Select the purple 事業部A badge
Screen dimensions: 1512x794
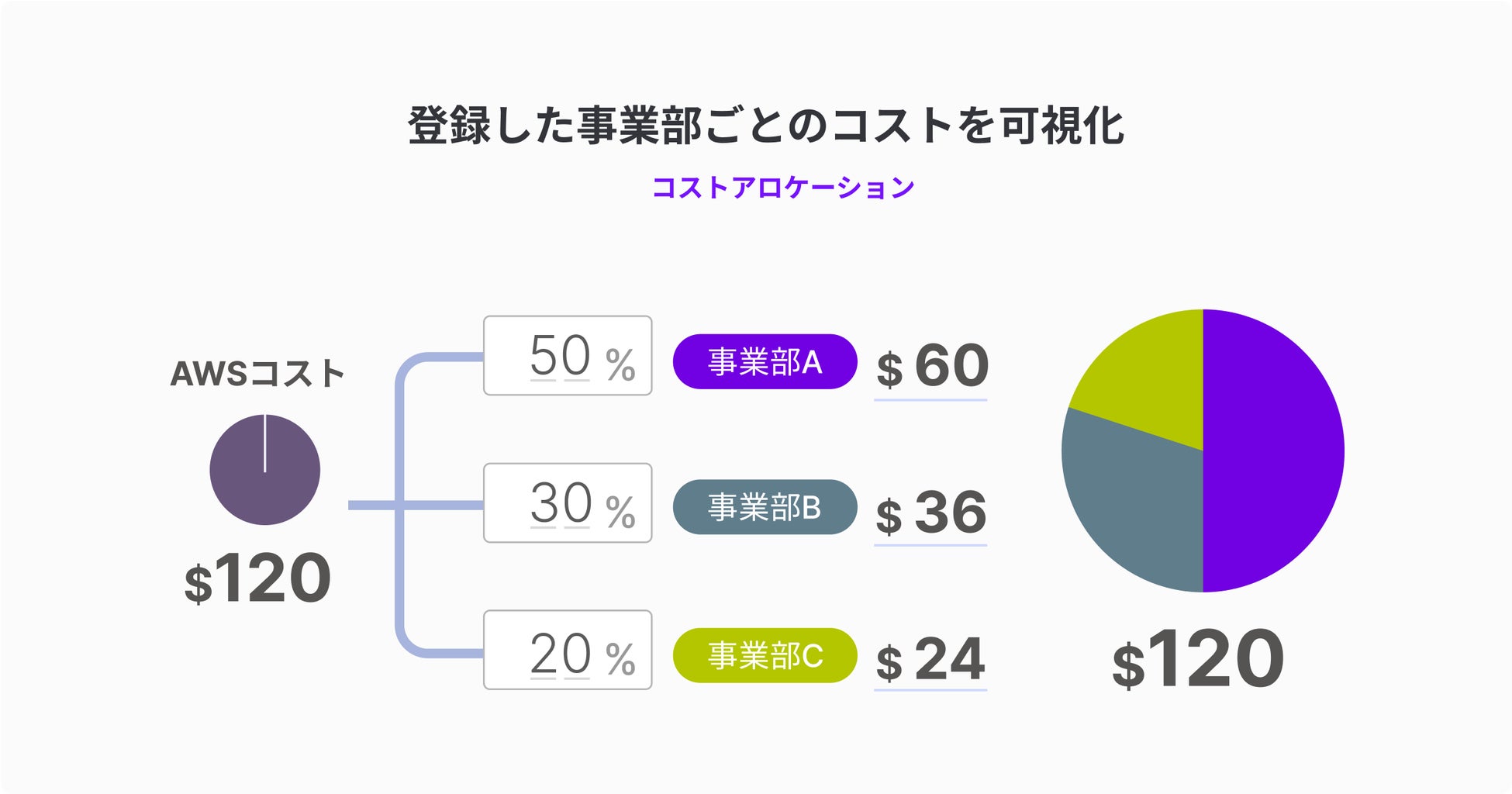coord(765,362)
